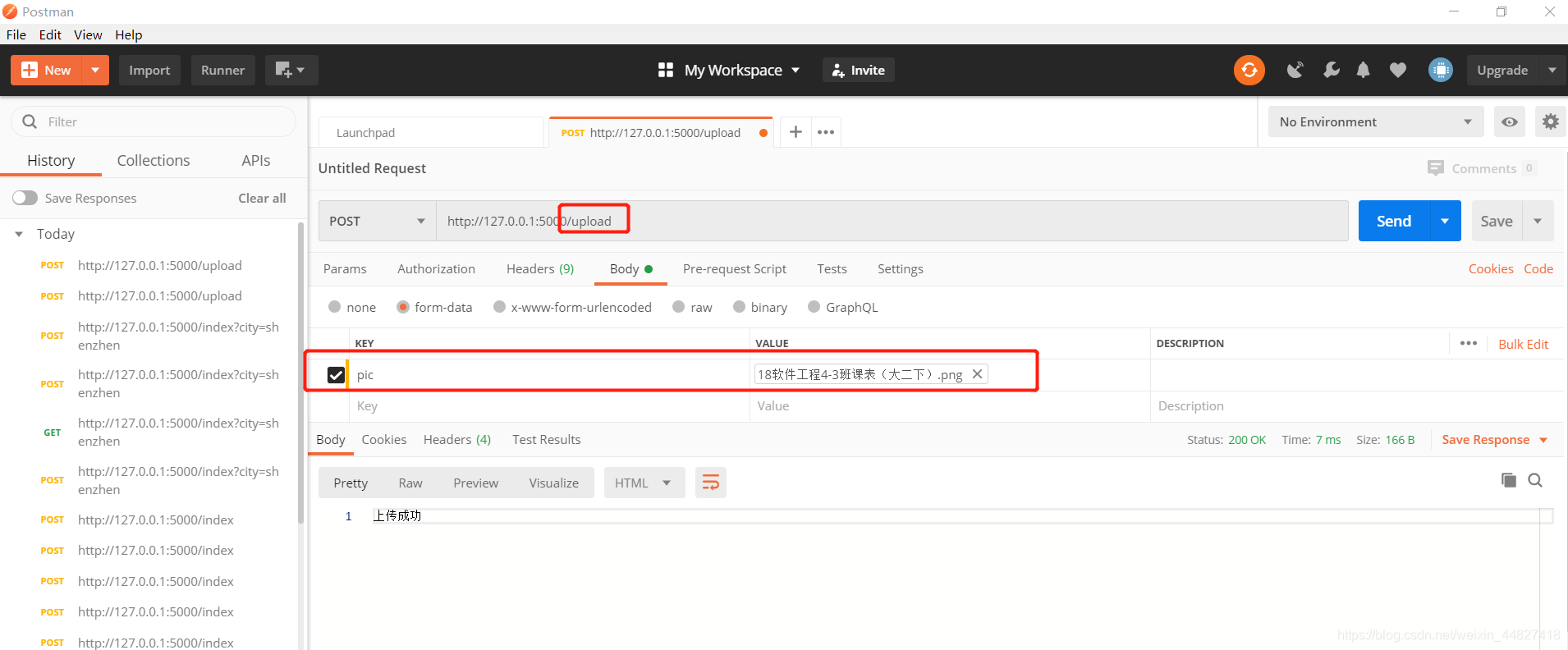Image resolution: width=1568 pixels, height=650 pixels.
Task: Open the HTML format dropdown
Action: tap(644, 483)
